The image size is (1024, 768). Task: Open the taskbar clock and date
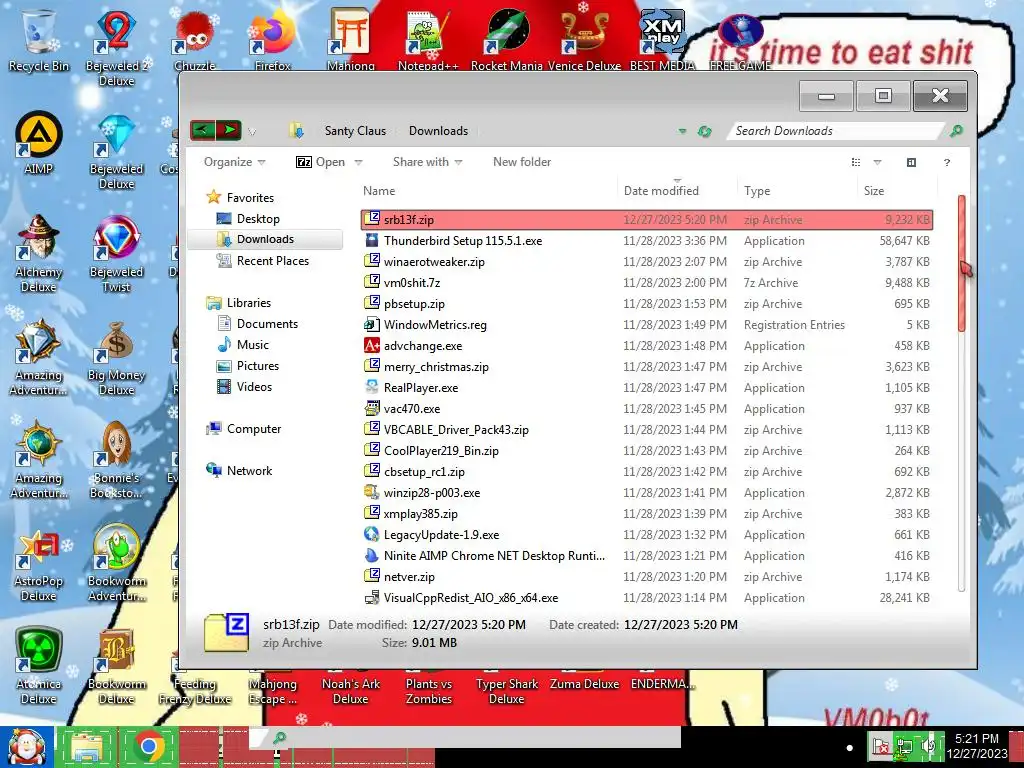pos(976,746)
